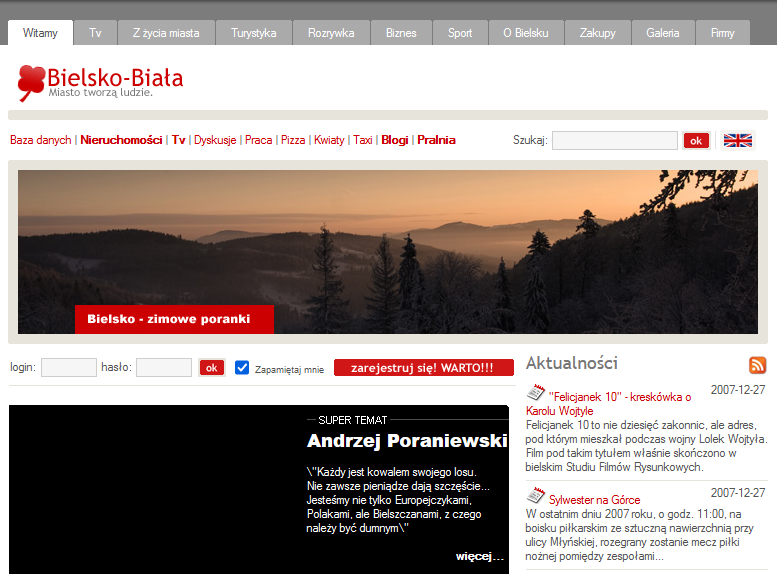Open the Galeria tab
Screen dimensions: 777x574
coord(663,33)
